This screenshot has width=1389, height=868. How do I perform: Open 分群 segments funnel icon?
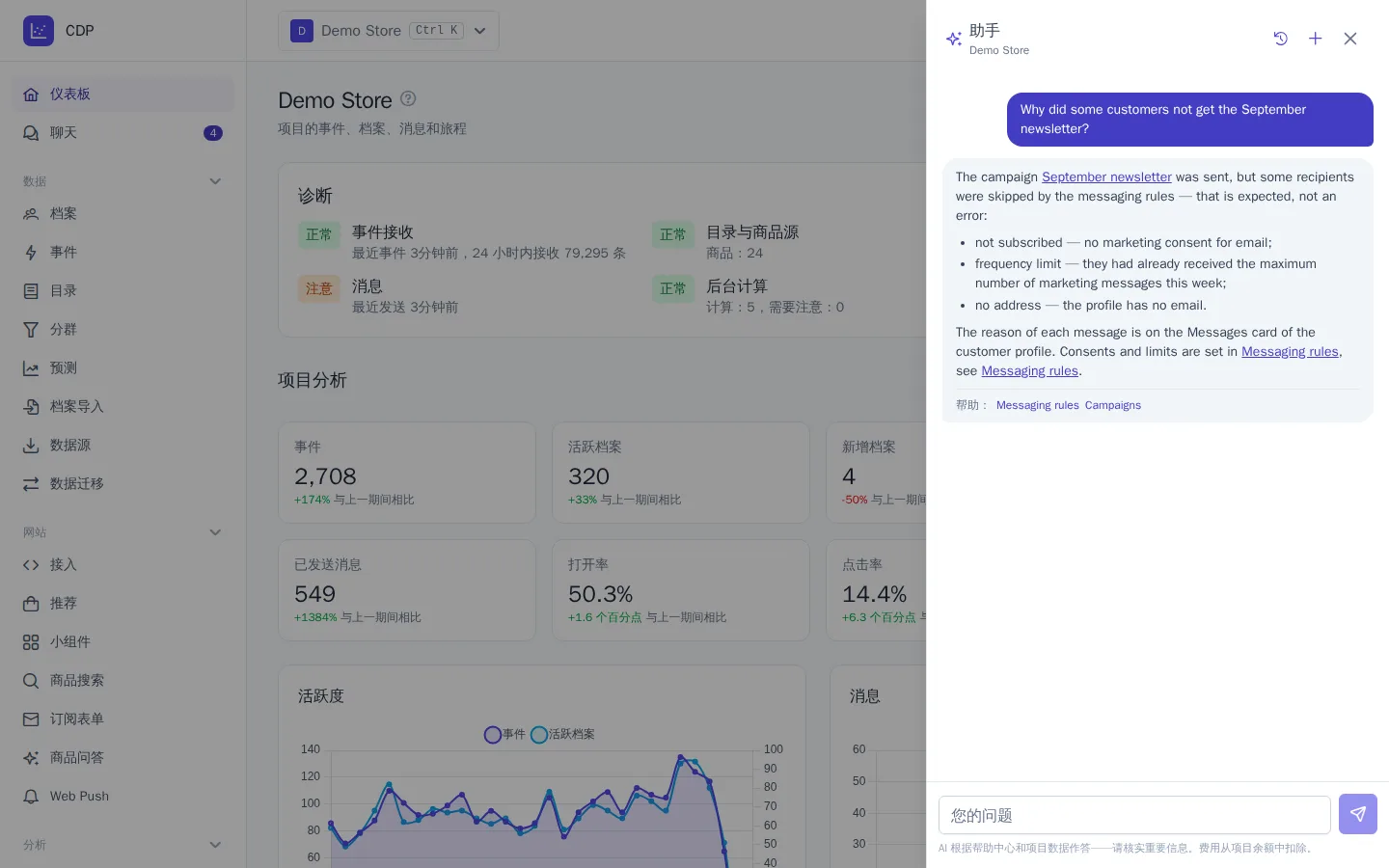(31, 330)
